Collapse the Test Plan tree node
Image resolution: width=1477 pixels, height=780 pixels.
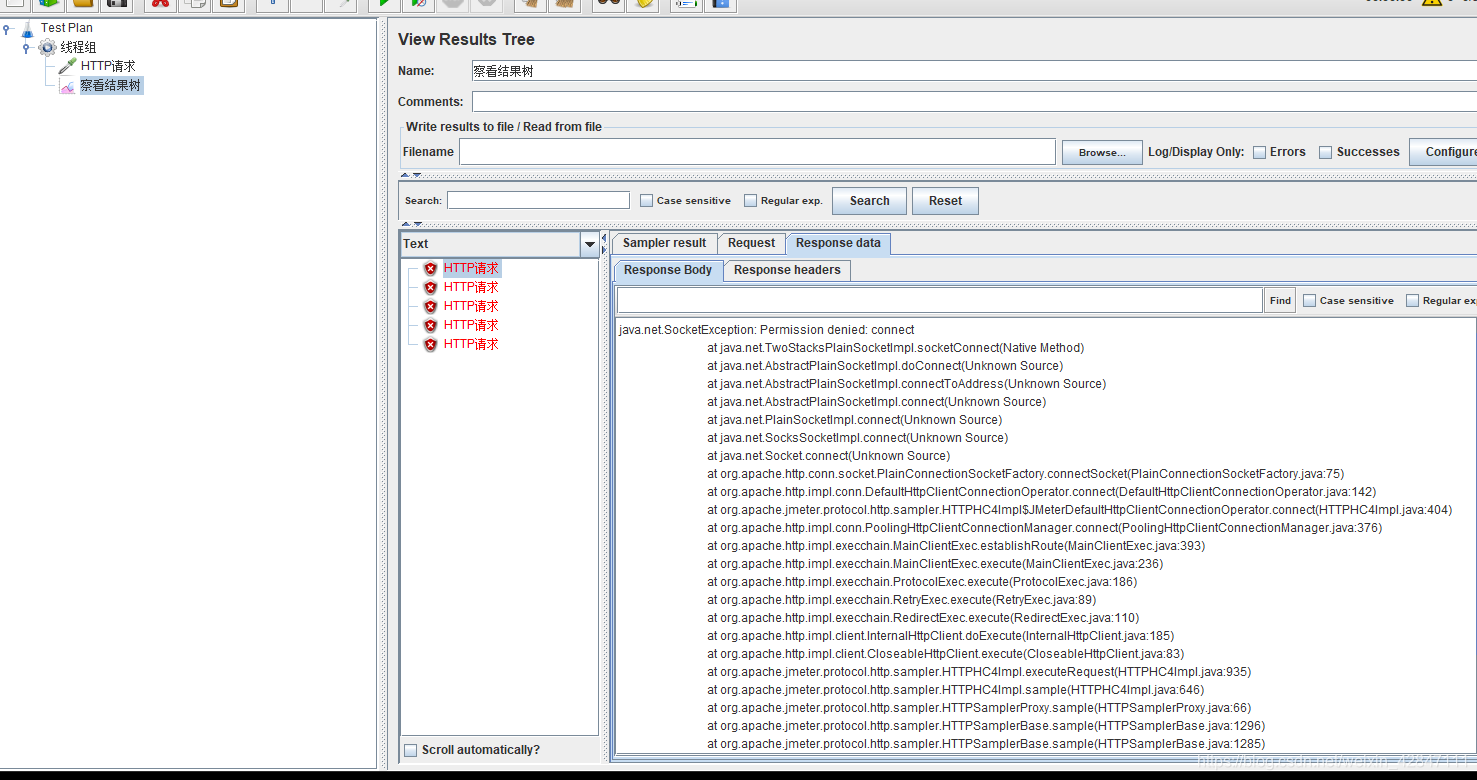tap(7, 28)
